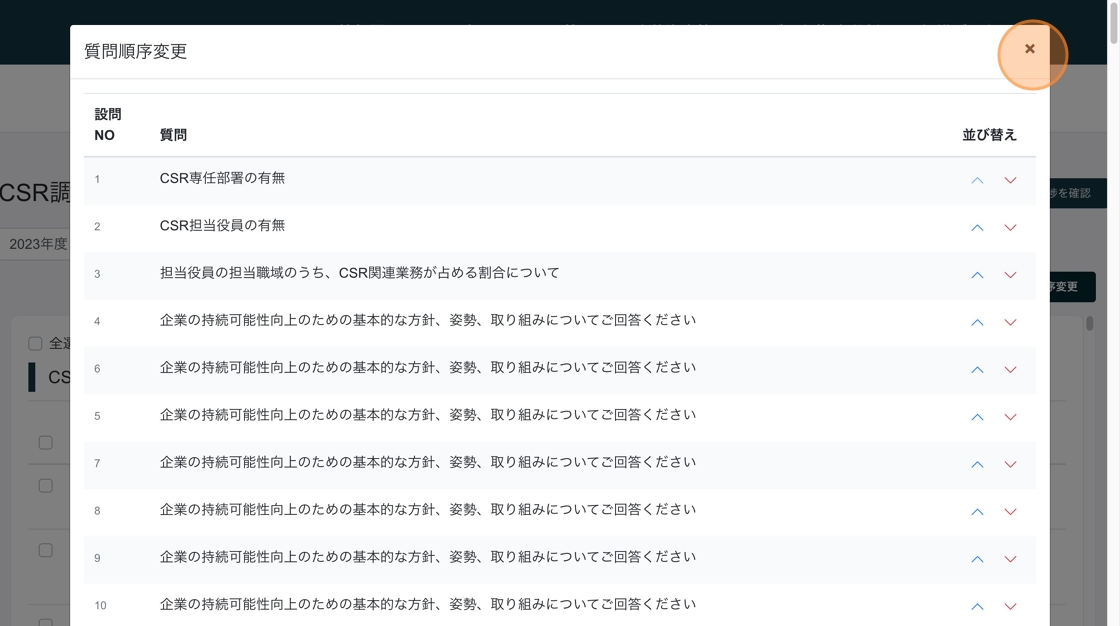This screenshot has height=626, width=1120.
Task: Move question NO 8 up
Action: (977, 512)
